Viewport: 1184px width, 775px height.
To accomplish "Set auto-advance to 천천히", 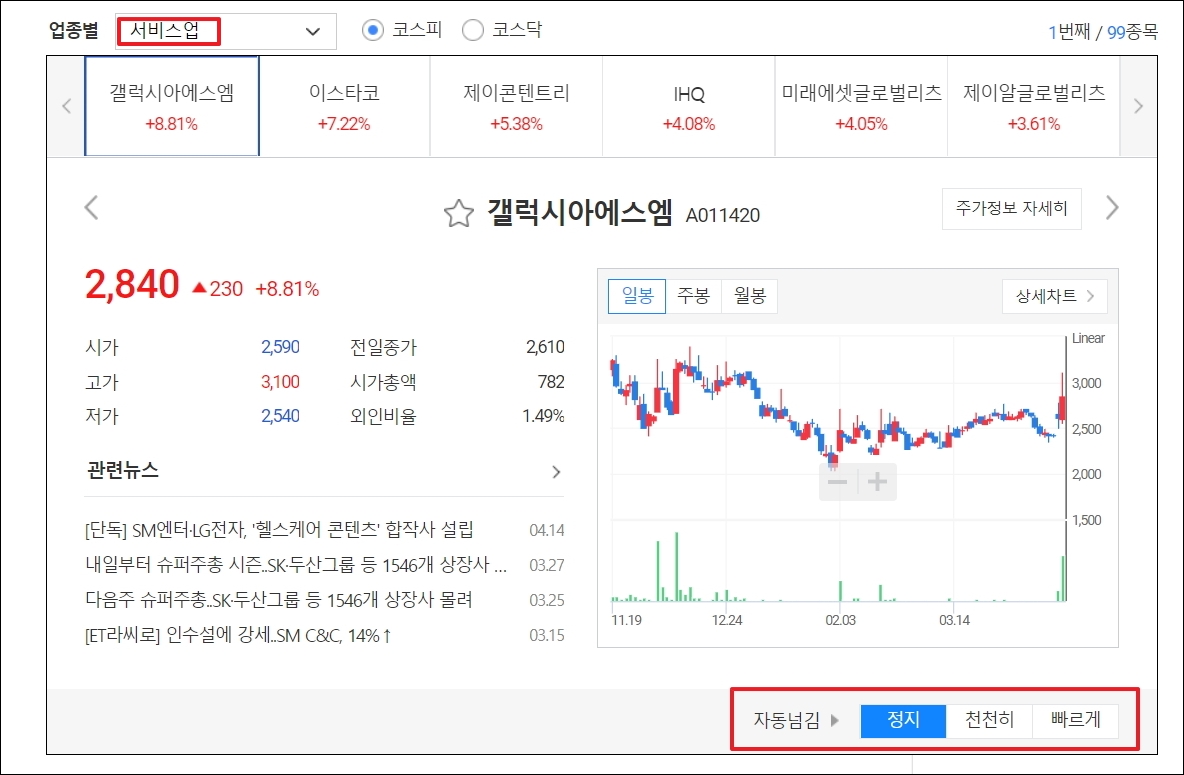I will (989, 721).
